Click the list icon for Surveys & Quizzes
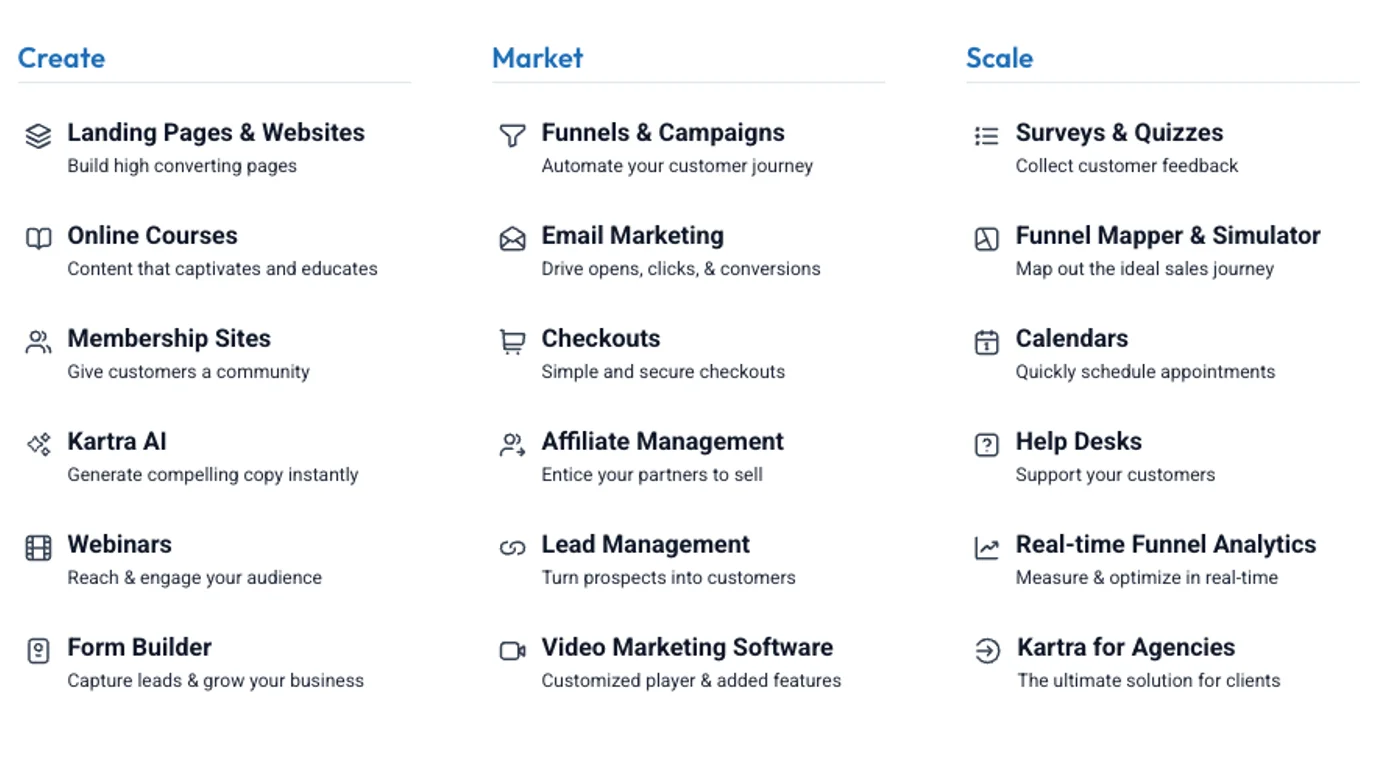Screen dimensions: 1400x769 point(986,136)
